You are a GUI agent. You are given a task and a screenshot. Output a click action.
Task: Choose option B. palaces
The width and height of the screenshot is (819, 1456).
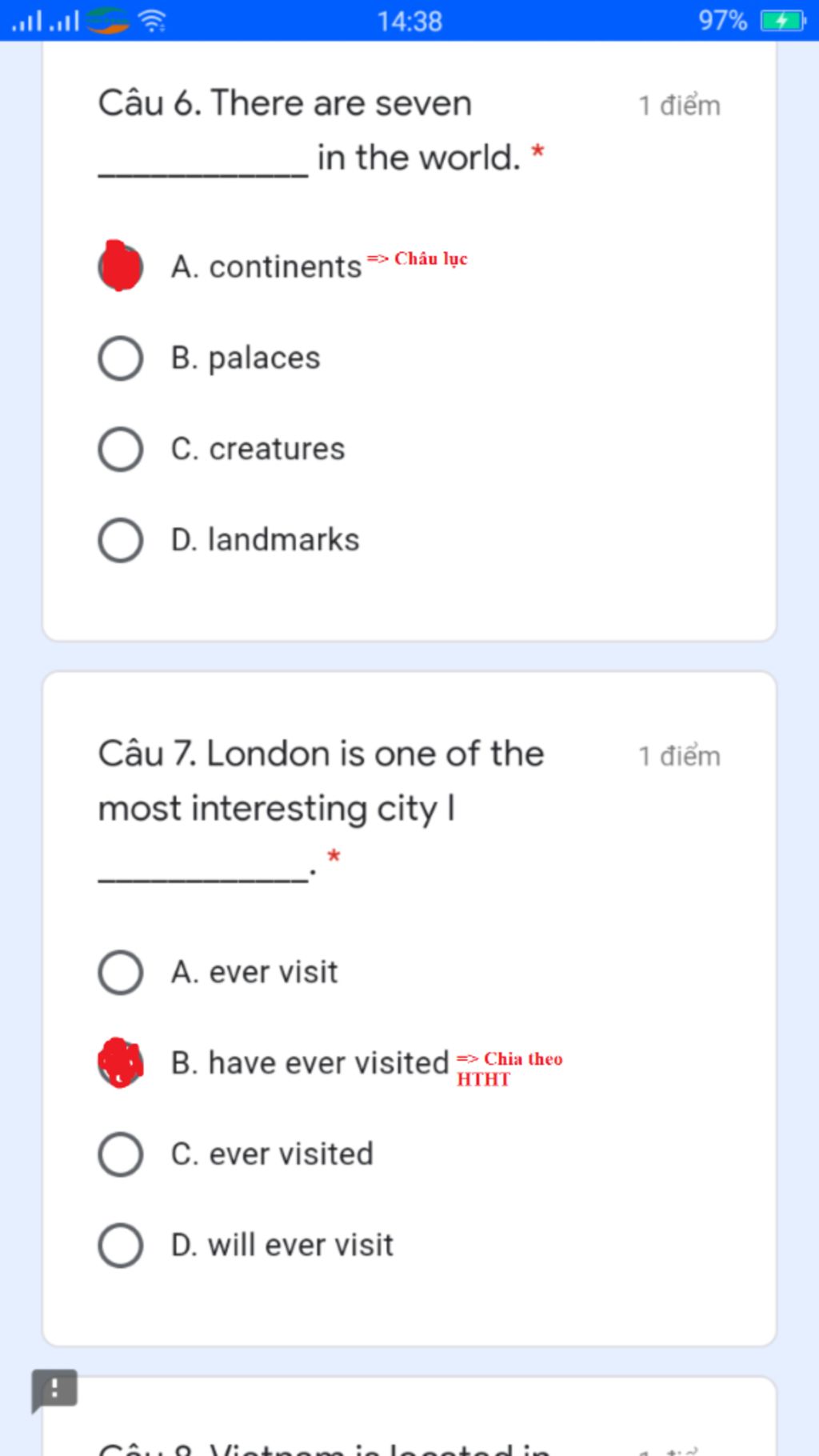click(x=121, y=358)
